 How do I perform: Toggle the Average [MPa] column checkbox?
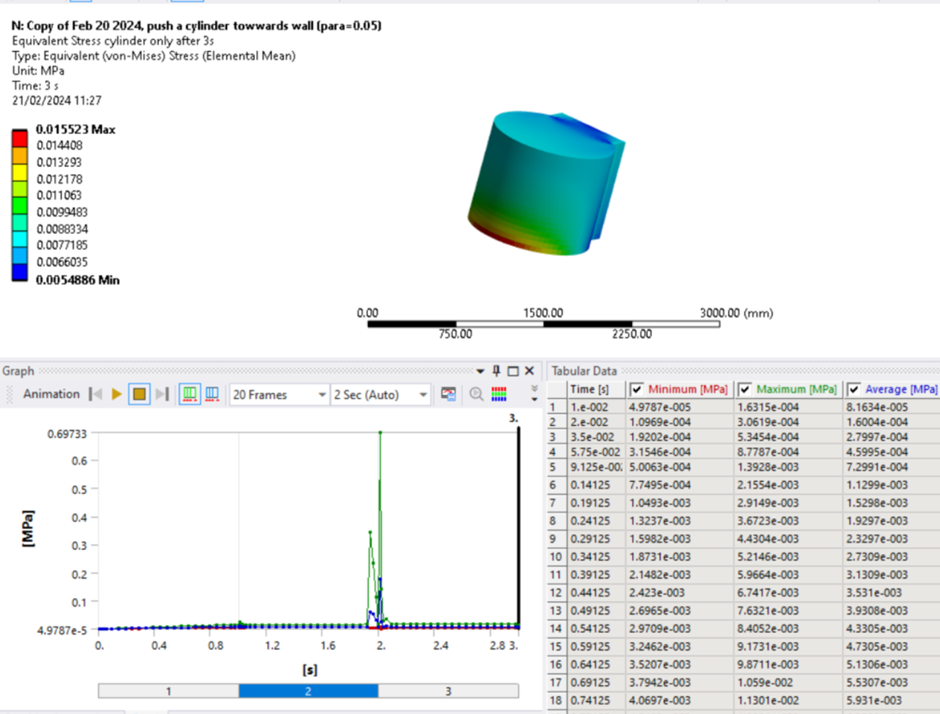tap(854, 390)
